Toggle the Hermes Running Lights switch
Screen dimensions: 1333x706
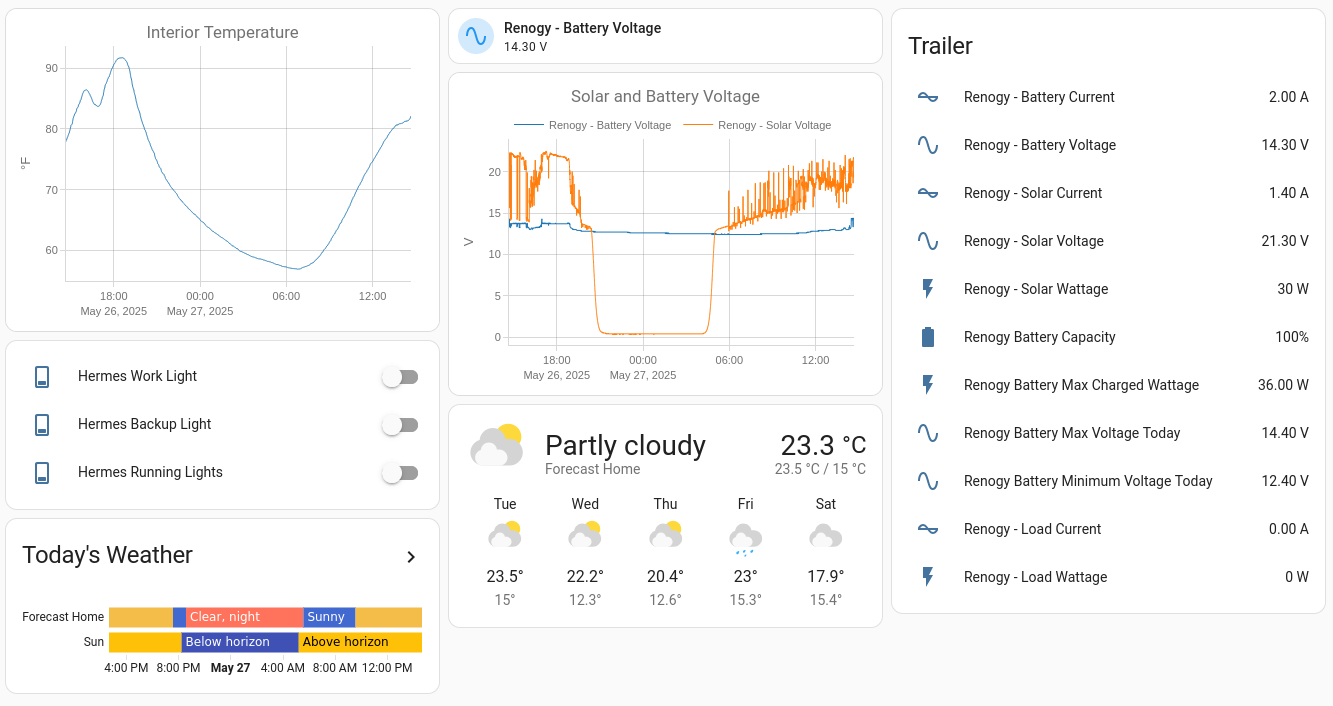(x=400, y=473)
